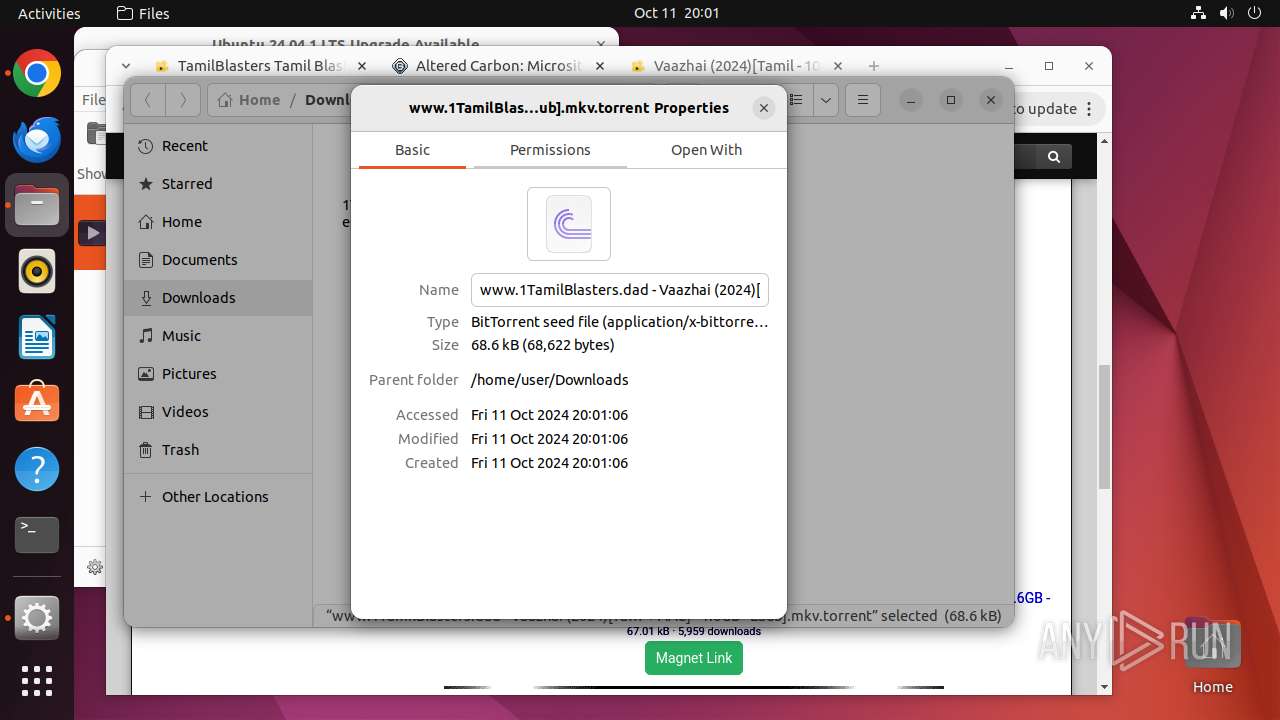
Task: Open the Files hamburger menu
Action: [862, 100]
